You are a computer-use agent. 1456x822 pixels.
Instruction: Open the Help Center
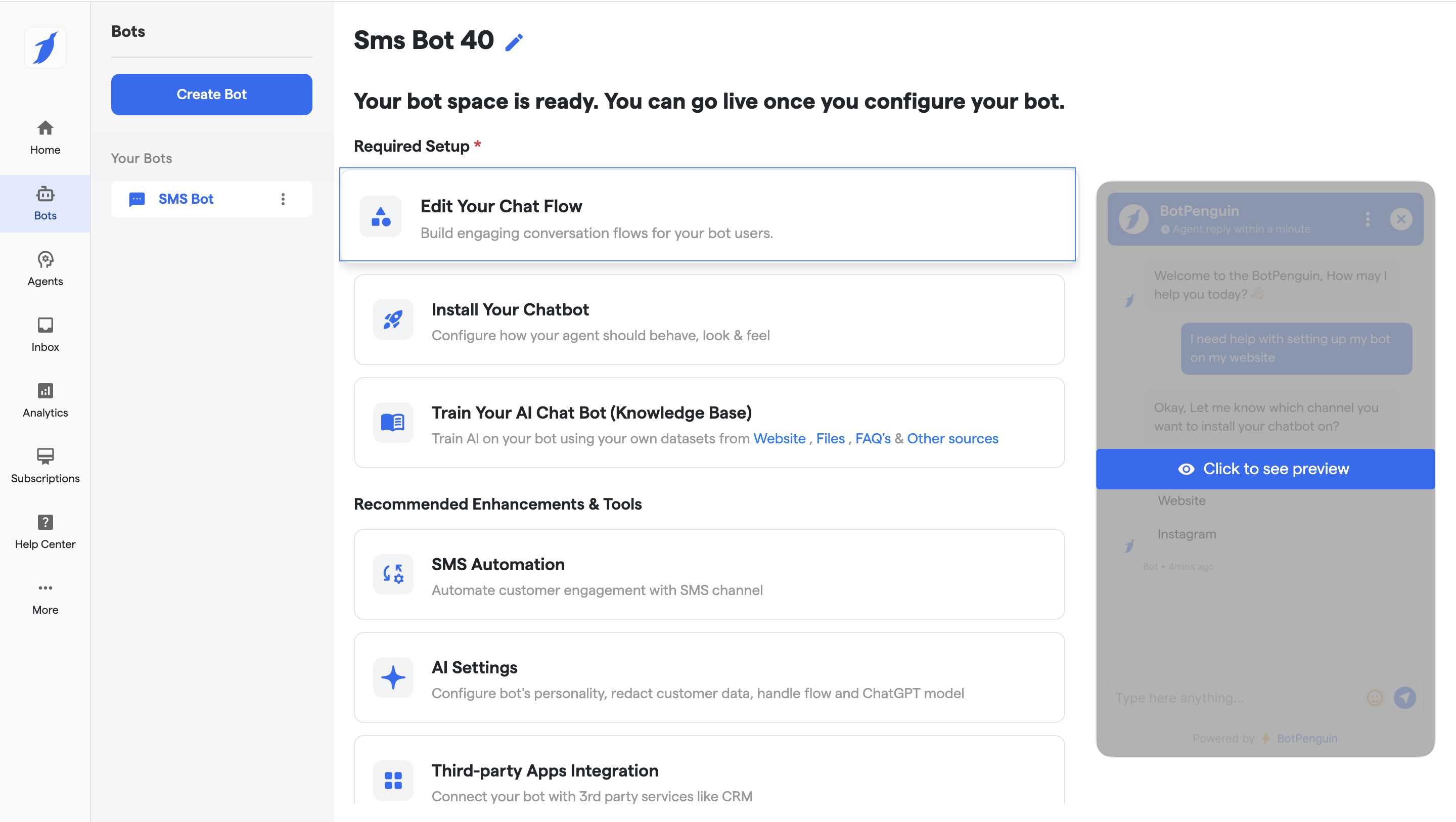click(x=45, y=531)
